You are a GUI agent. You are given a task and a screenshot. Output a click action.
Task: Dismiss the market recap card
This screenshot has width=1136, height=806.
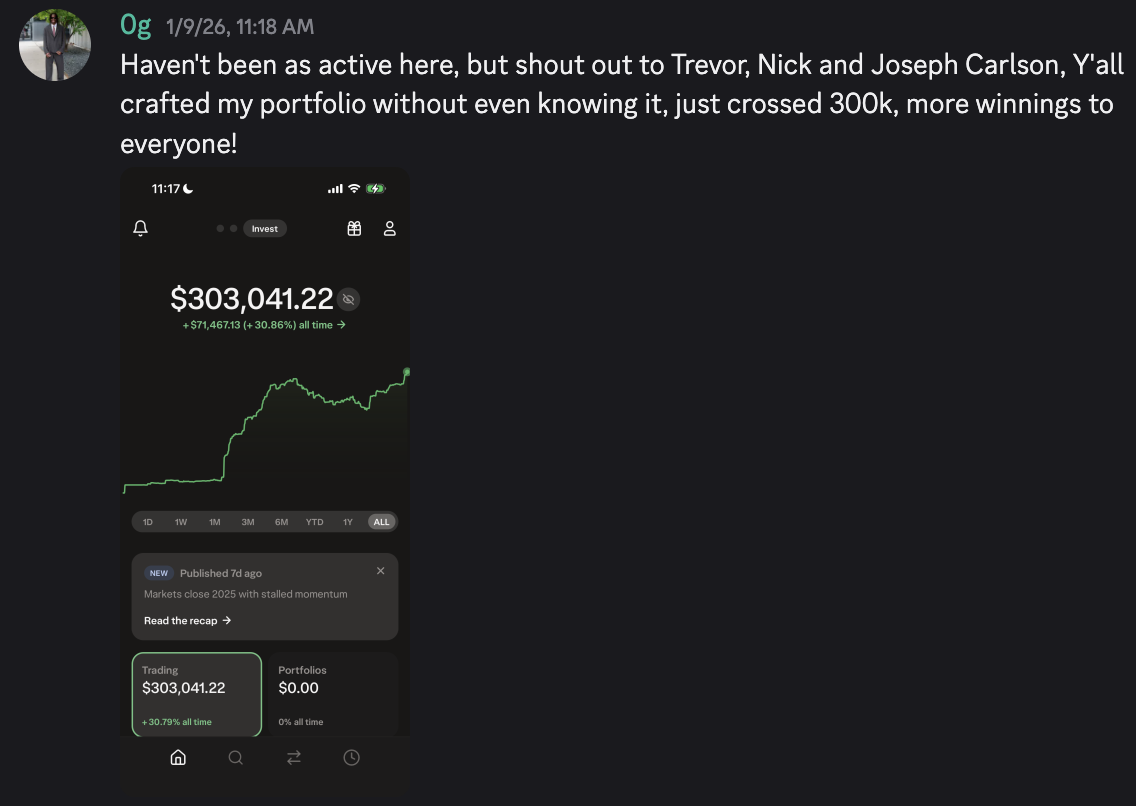coord(380,571)
